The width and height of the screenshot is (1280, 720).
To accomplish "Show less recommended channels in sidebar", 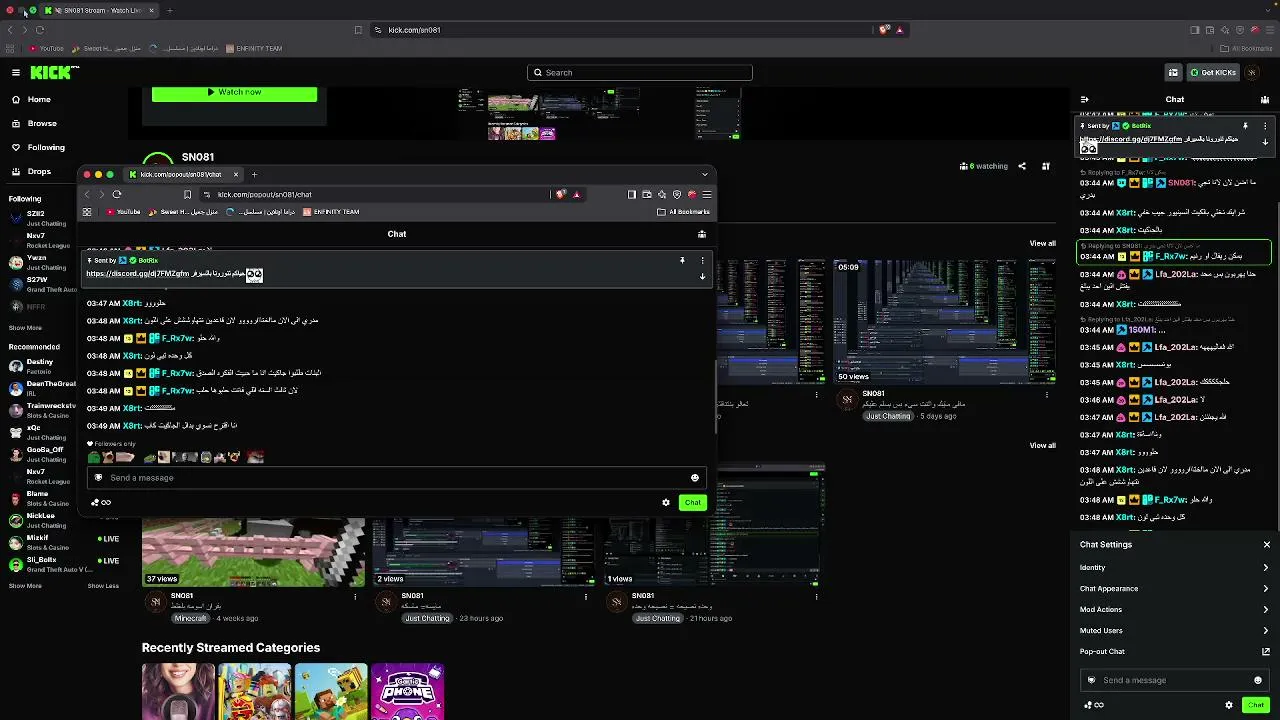I will (103, 586).
